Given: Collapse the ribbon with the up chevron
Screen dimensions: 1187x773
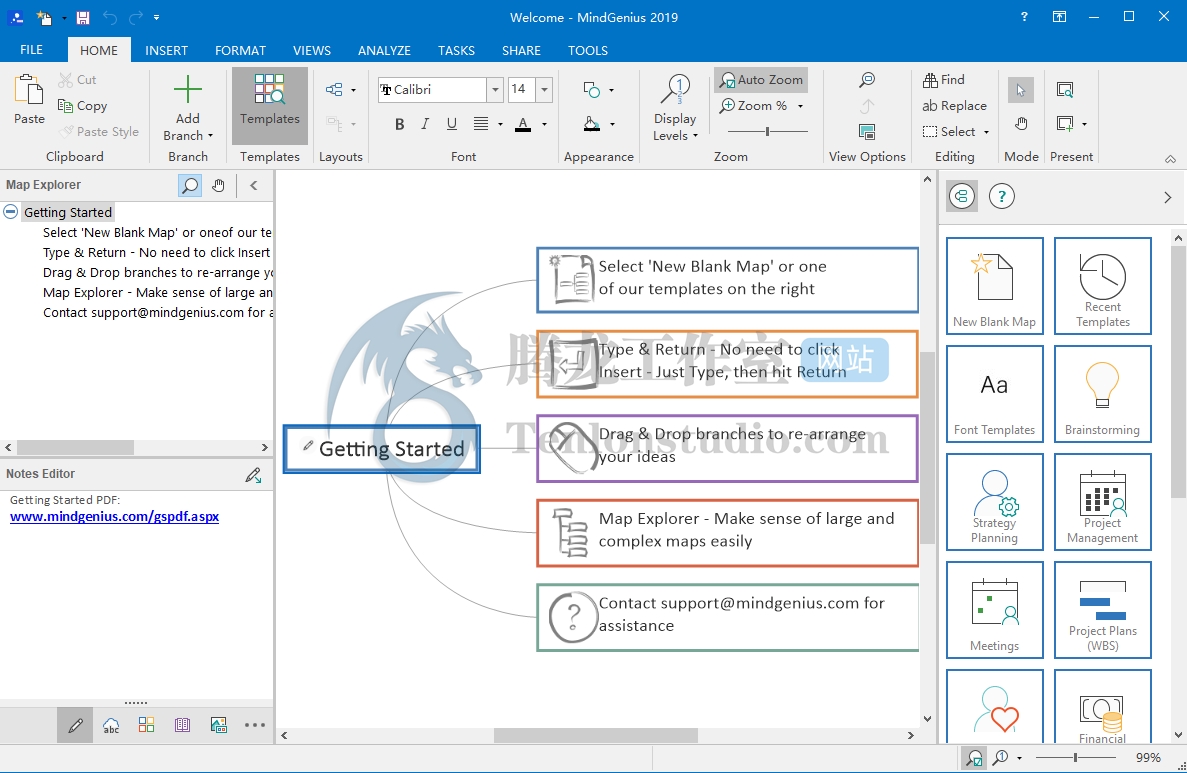Looking at the screenshot, I should point(1170,159).
